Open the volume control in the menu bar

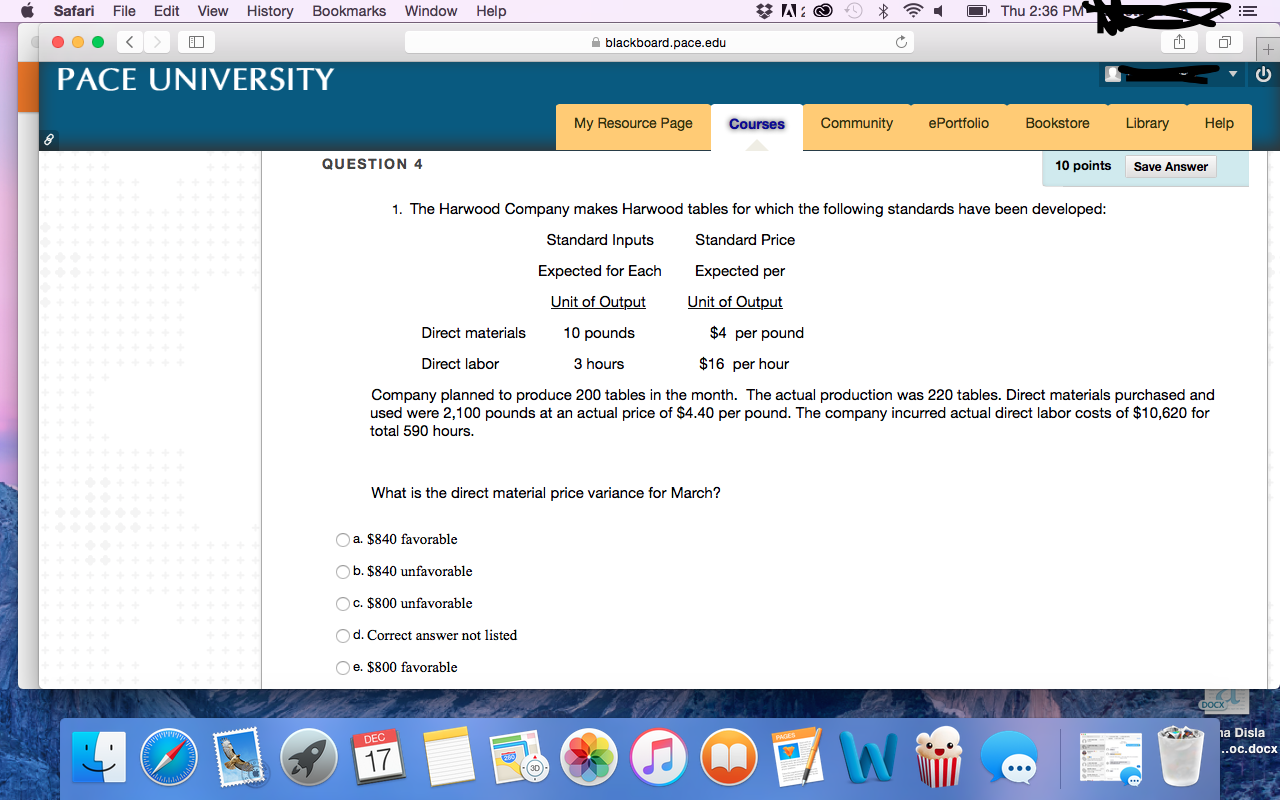click(940, 11)
